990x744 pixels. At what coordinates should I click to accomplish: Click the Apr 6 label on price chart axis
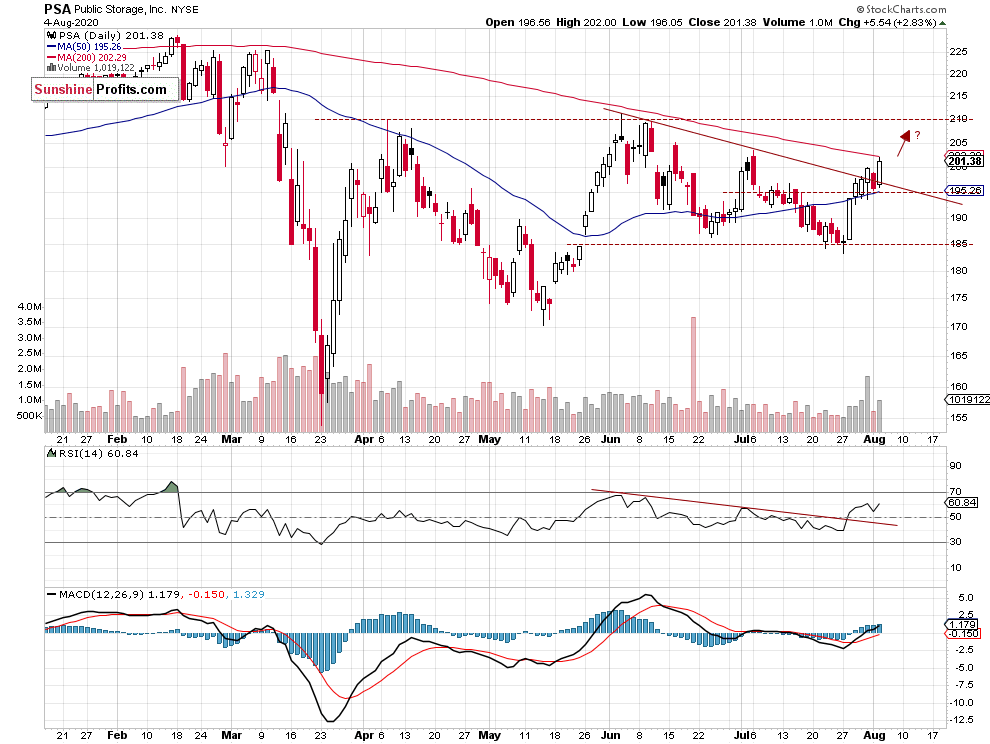coord(369,439)
